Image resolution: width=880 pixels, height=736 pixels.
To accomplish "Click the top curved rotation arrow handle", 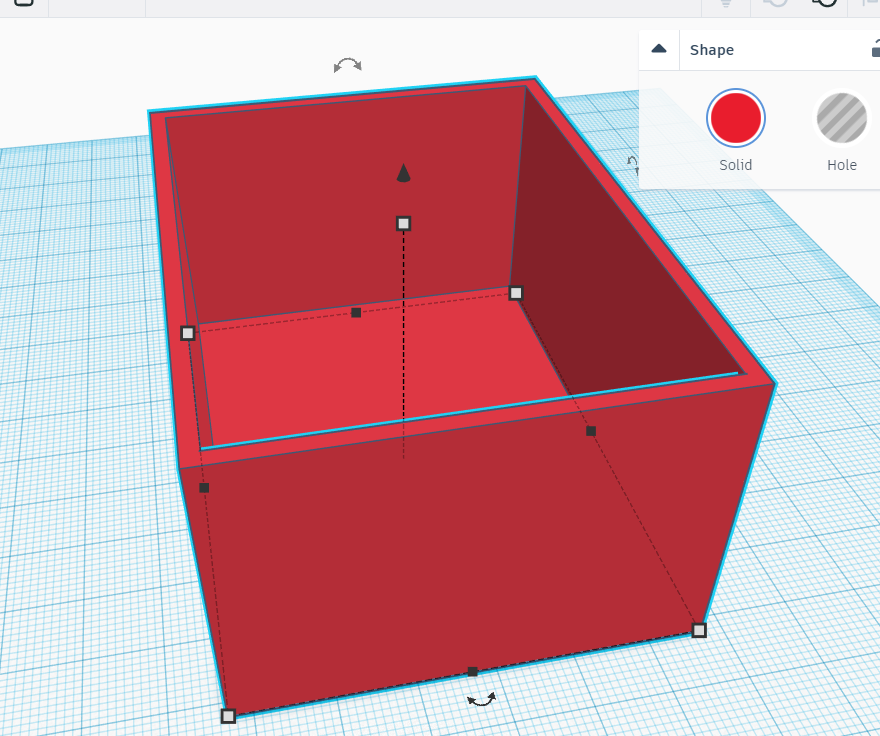I will [346, 65].
